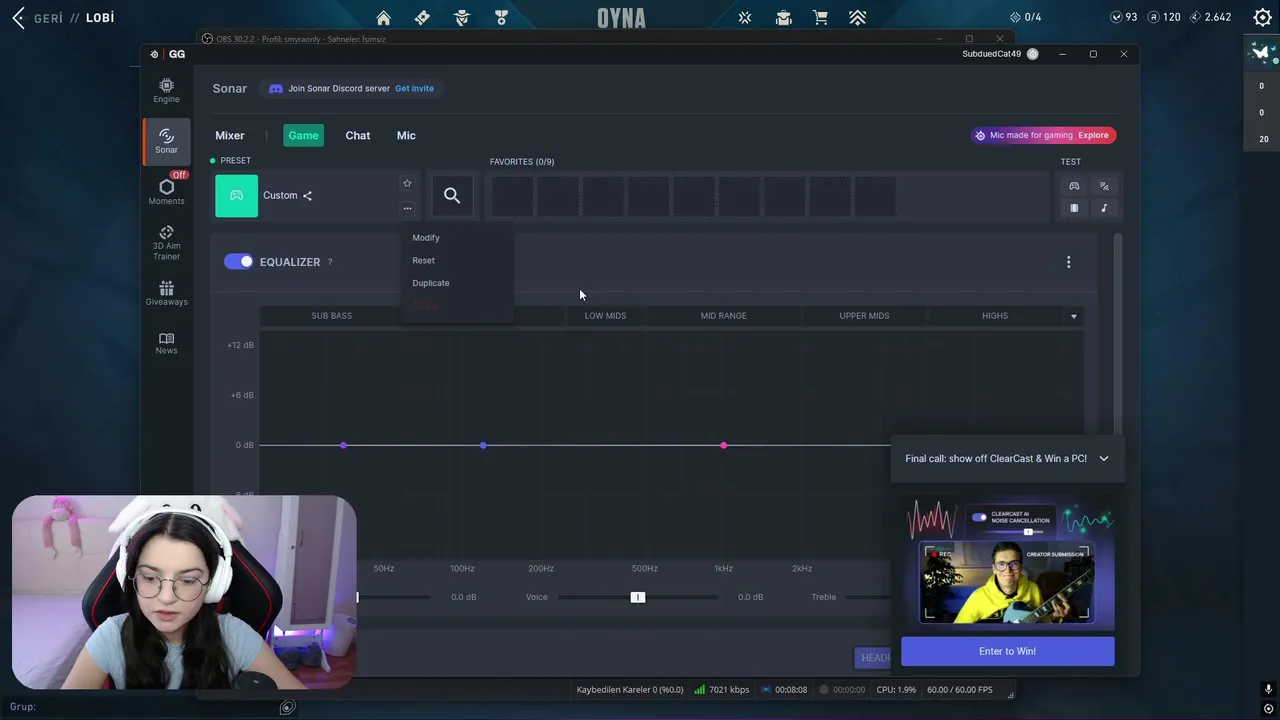Open the News section
Screen dimensions: 1280x720
166,343
